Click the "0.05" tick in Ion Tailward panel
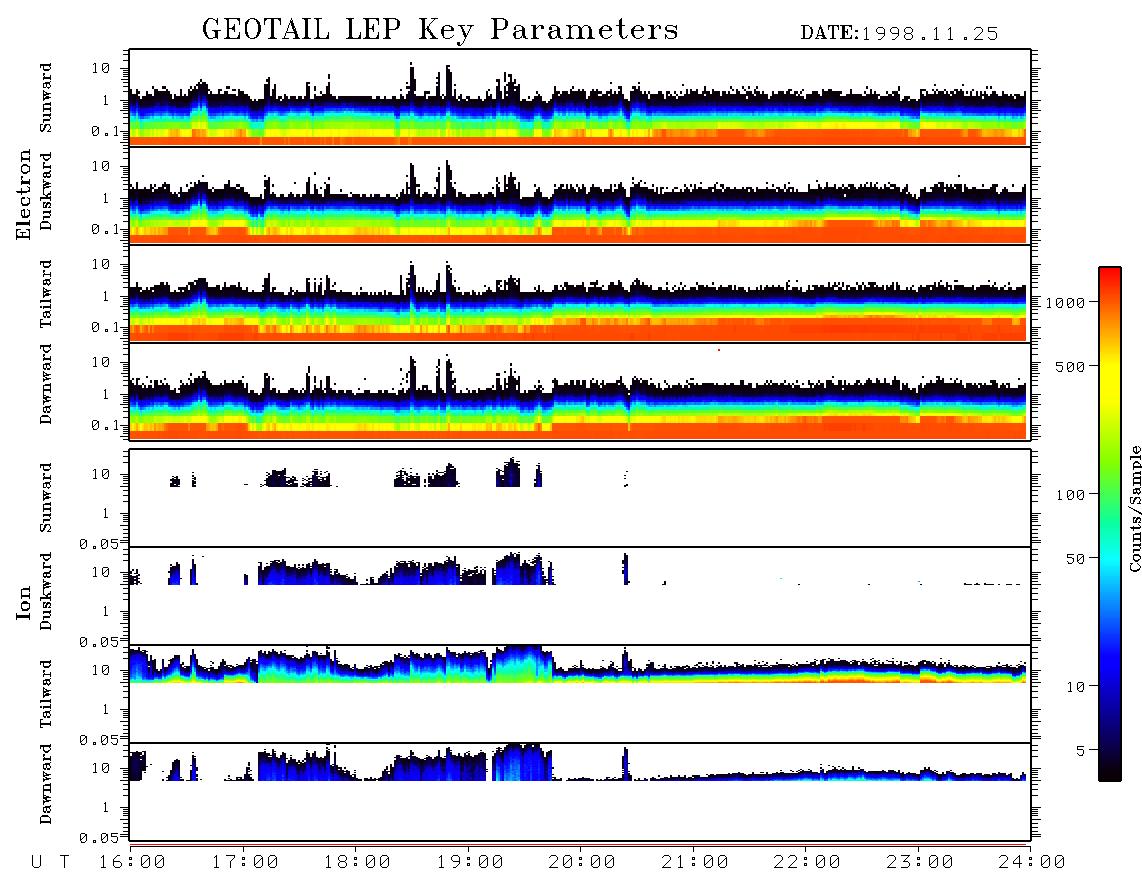 [100, 739]
